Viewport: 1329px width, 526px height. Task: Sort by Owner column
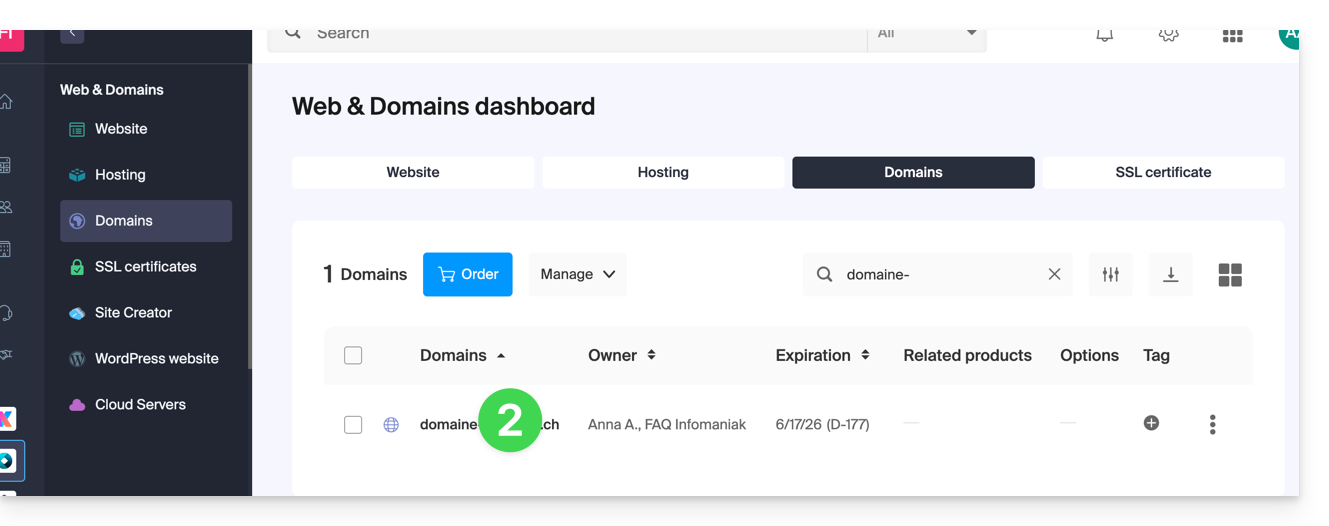[621, 355]
